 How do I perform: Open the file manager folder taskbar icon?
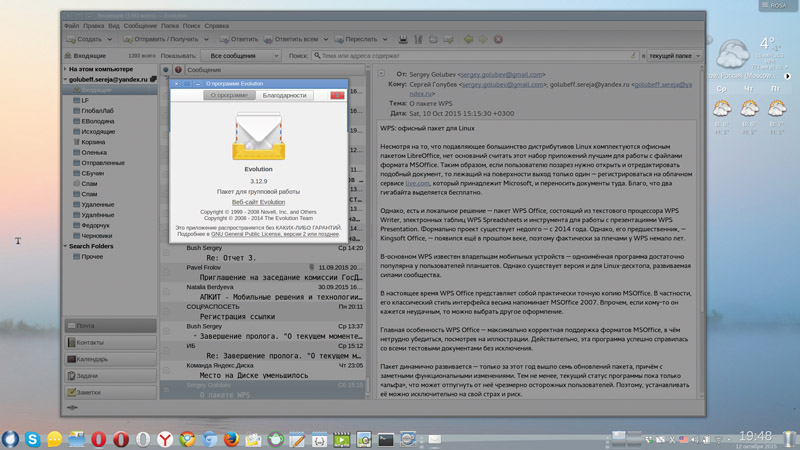[77, 439]
